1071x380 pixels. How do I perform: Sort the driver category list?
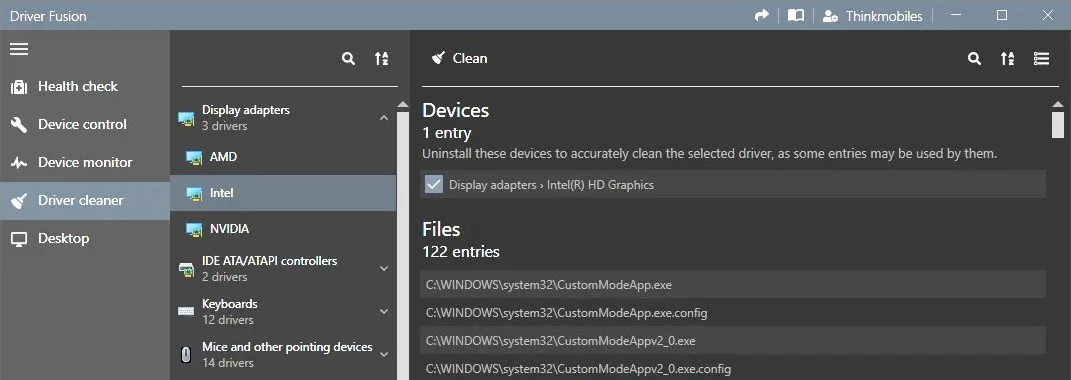pyautogui.click(x=381, y=59)
